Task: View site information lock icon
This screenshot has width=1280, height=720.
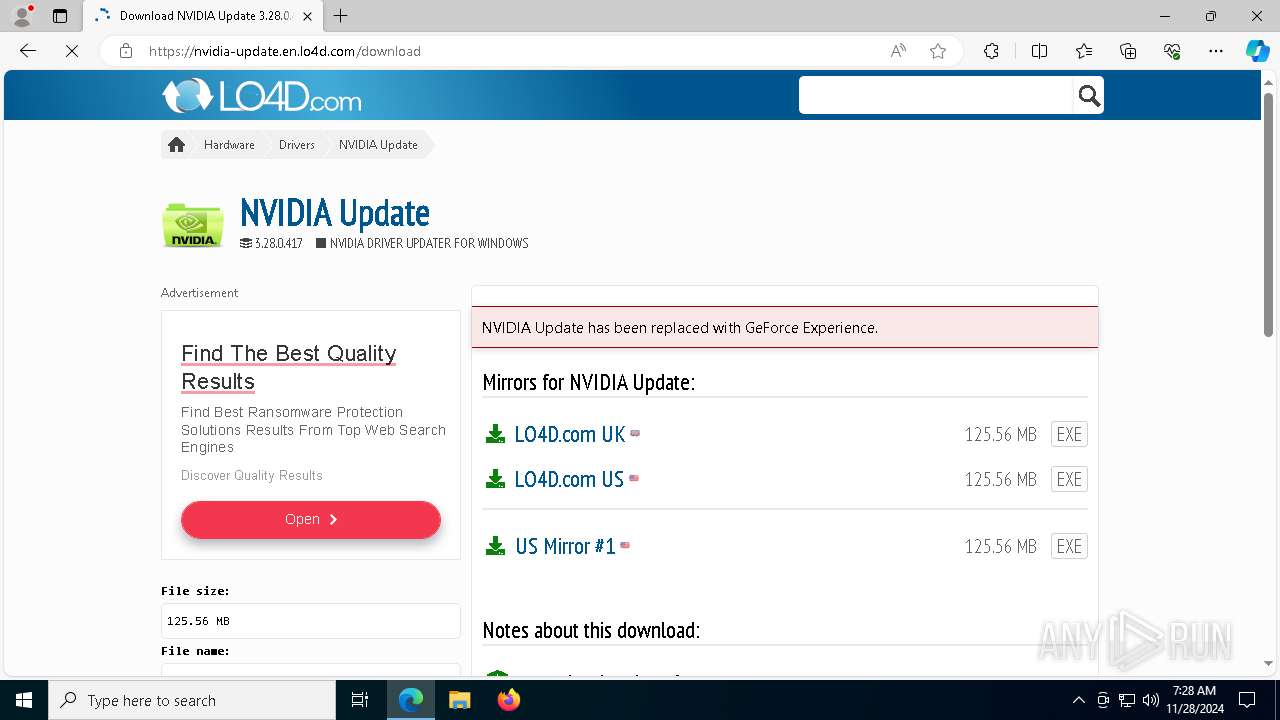Action: 126,51
